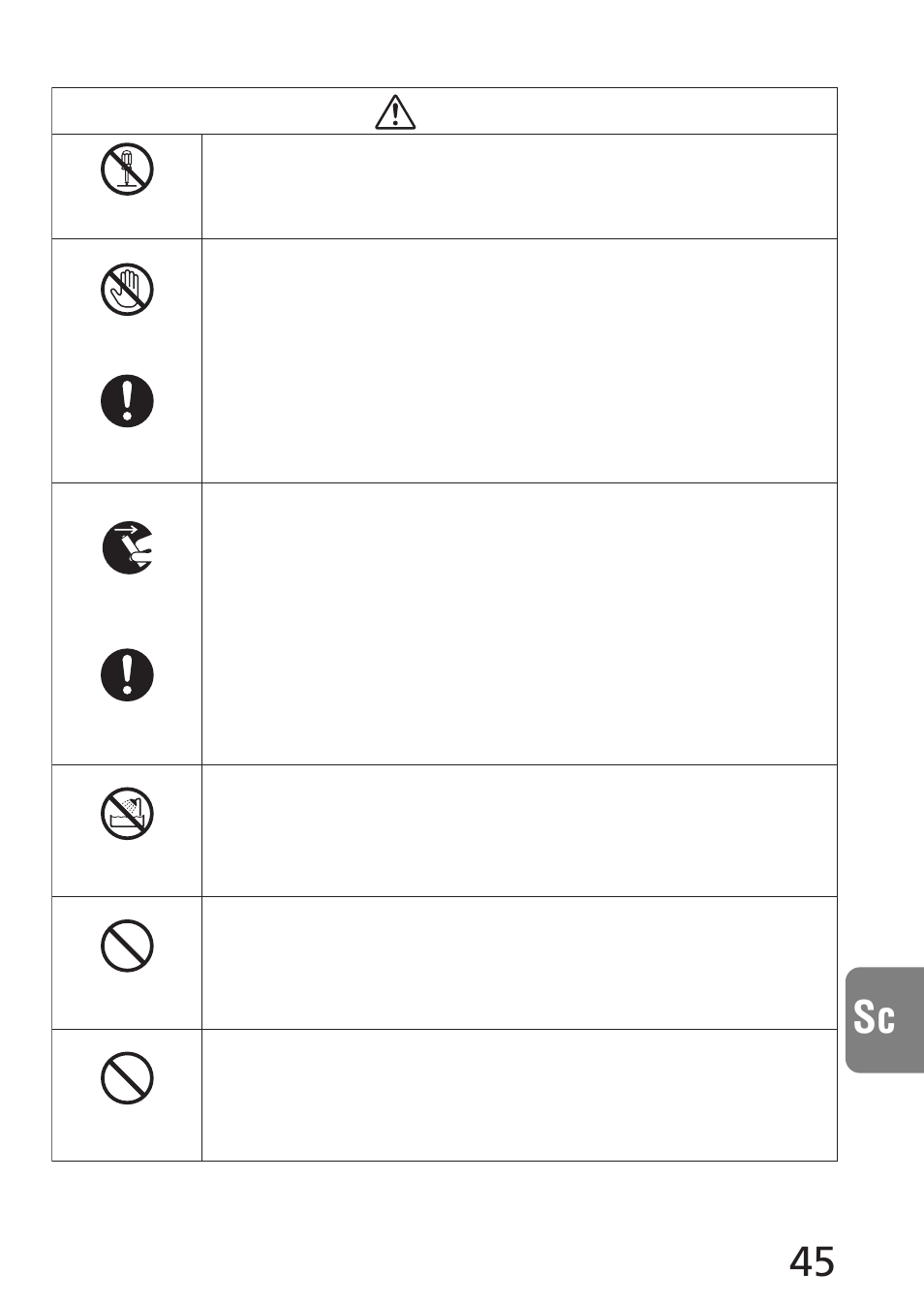Click the prohibition circle in the bottom row
The image size is (924, 1304).
[127, 1077]
